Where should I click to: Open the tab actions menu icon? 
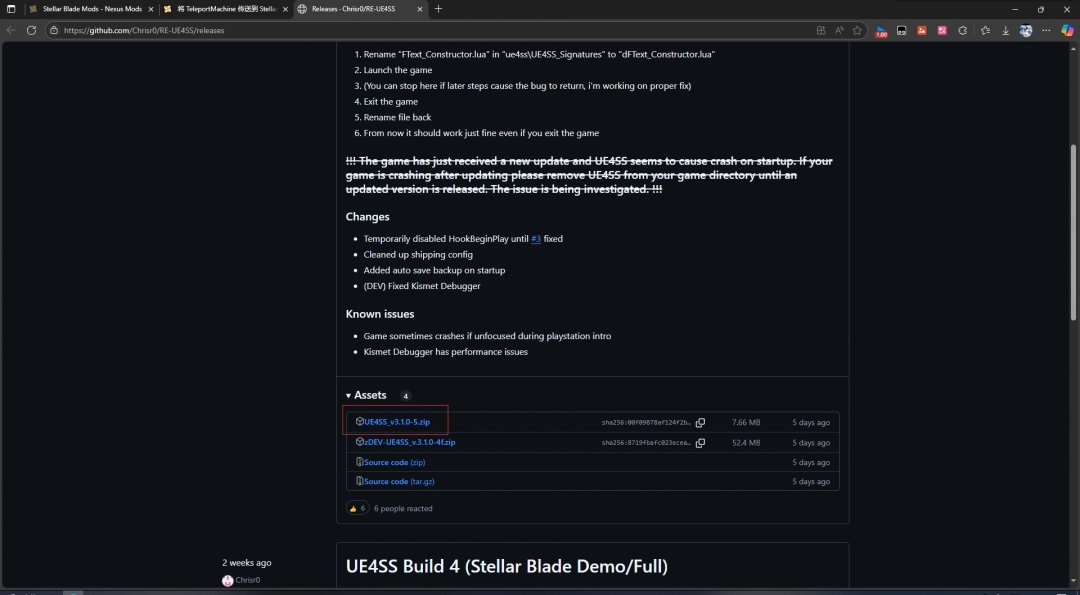point(11,10)
